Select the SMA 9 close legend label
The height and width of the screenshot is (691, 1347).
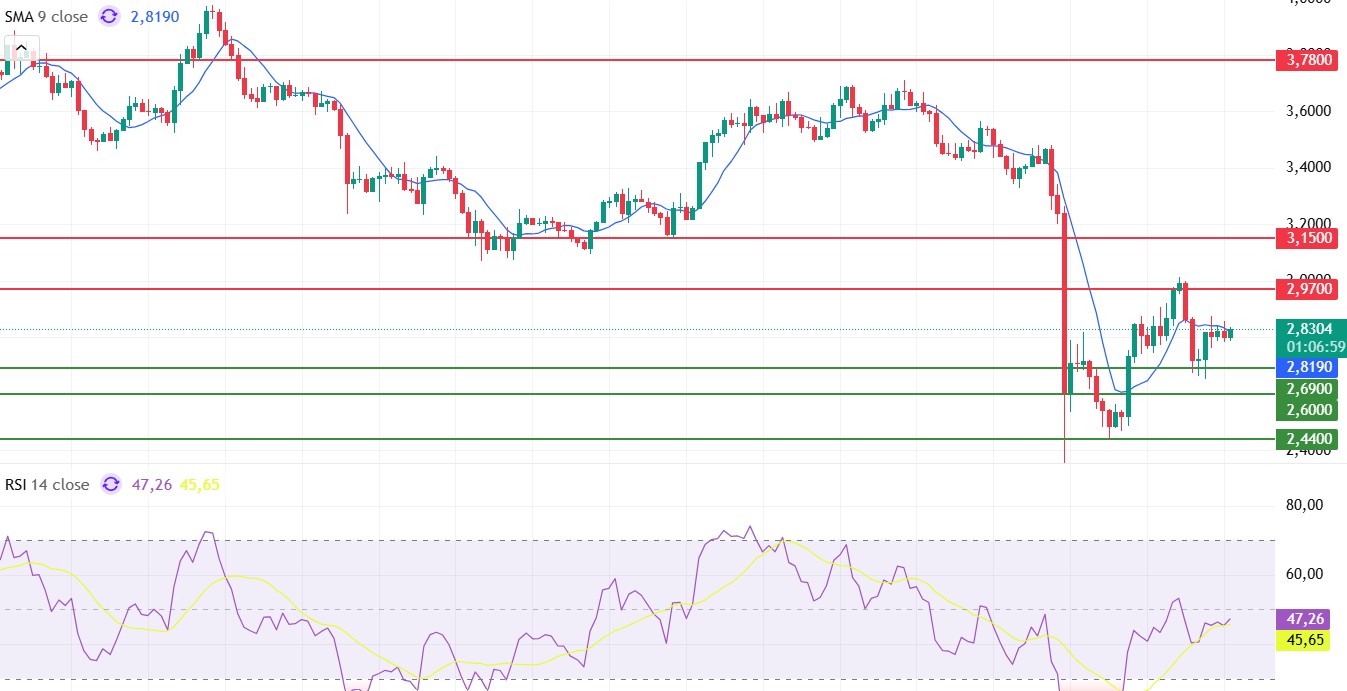46,17
